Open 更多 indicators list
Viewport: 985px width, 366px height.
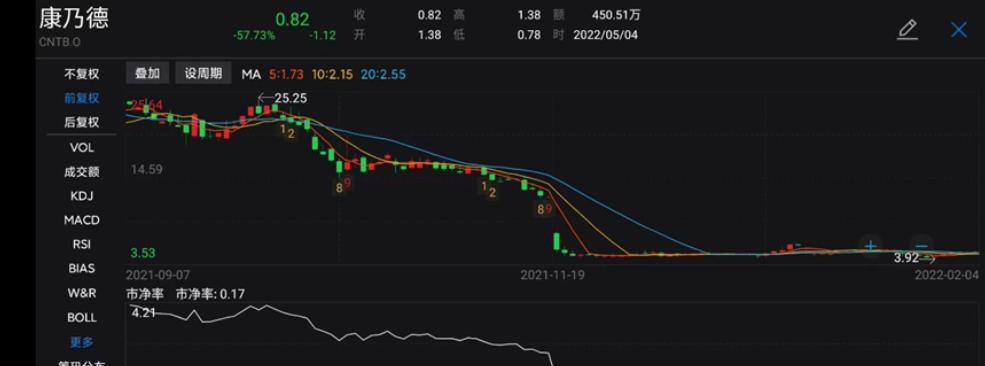pyautogui.click(x=82, y=342)
